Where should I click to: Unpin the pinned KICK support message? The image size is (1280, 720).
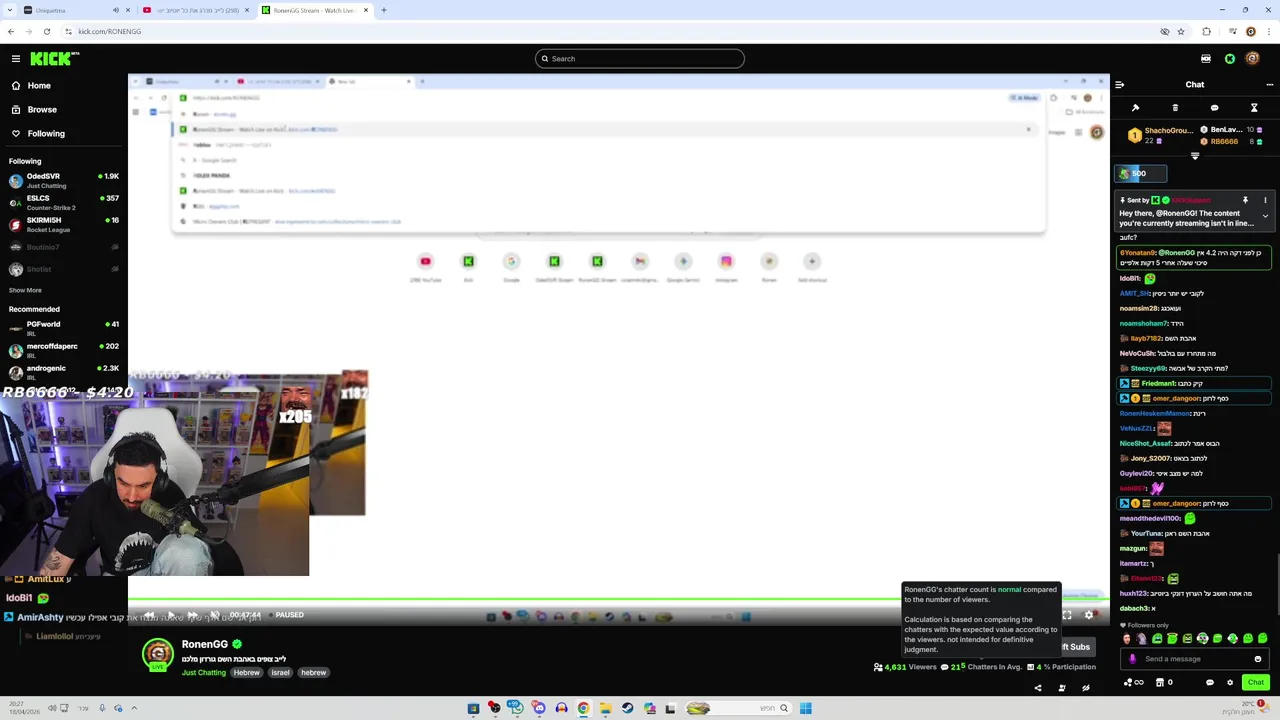(x=1245, y=200)
